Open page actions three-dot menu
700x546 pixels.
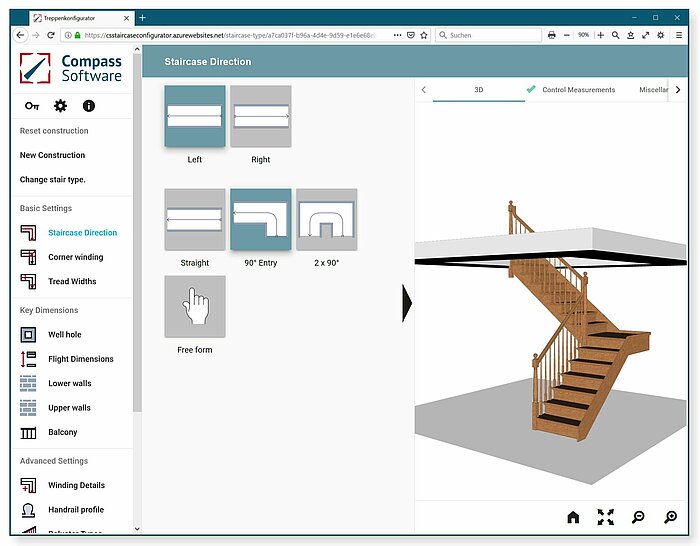coord(397,35)
